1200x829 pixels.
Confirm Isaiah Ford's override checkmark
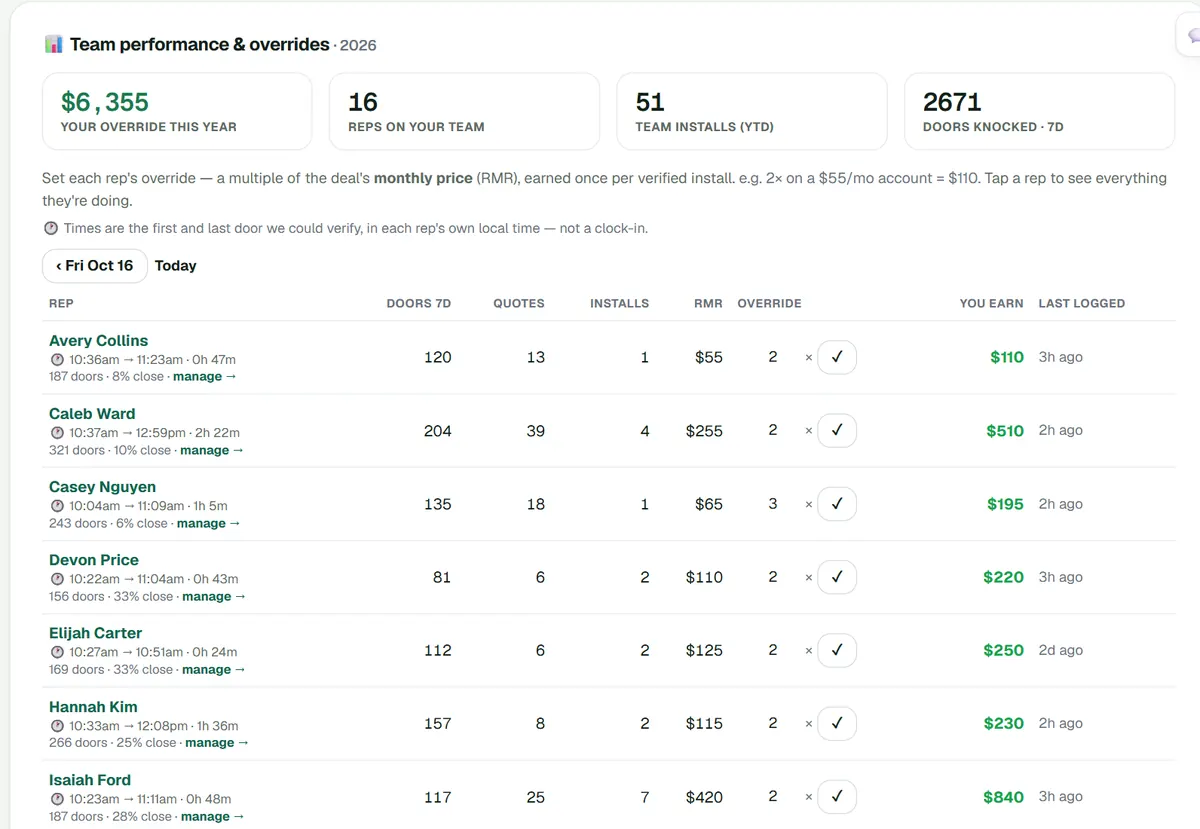837,797
